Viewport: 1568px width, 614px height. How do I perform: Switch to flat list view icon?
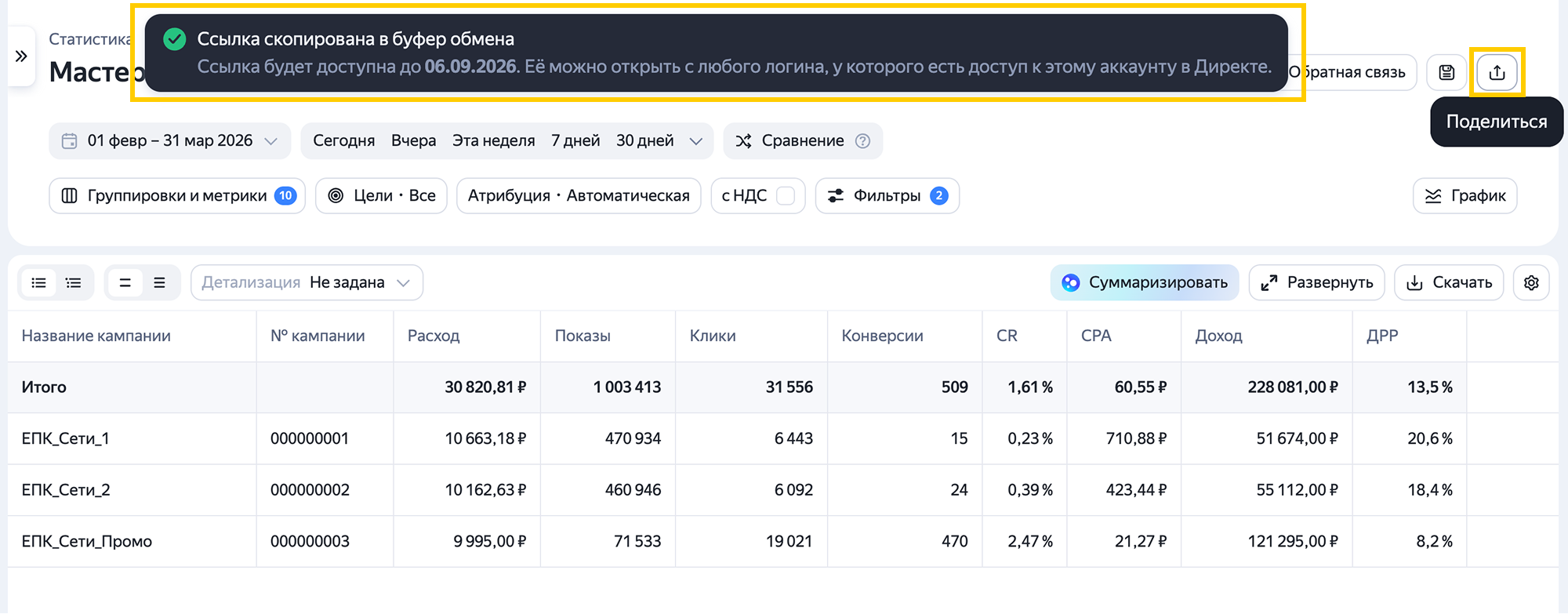coord(38,283)
